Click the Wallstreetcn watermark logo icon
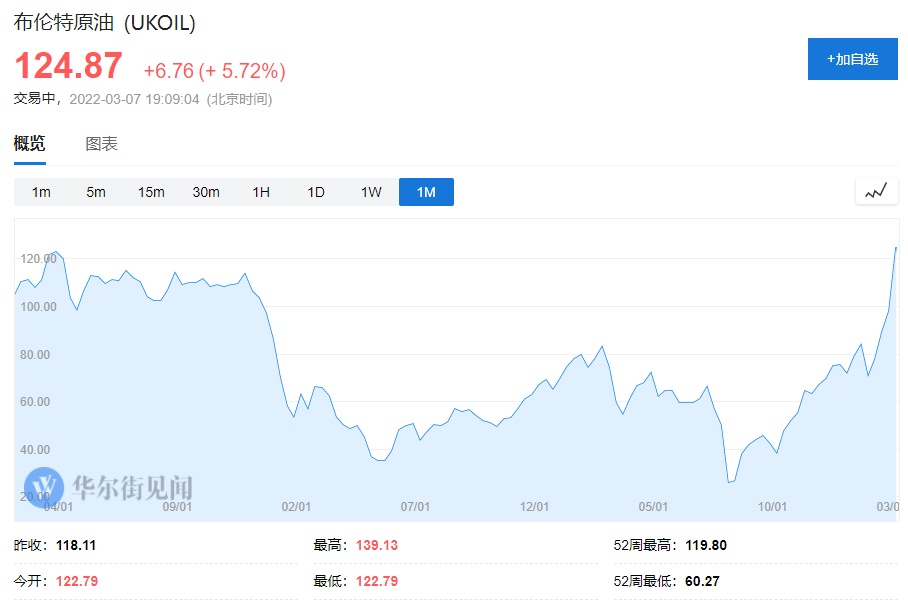Viewport: 908px width, 607px height. tap(44, 487)
